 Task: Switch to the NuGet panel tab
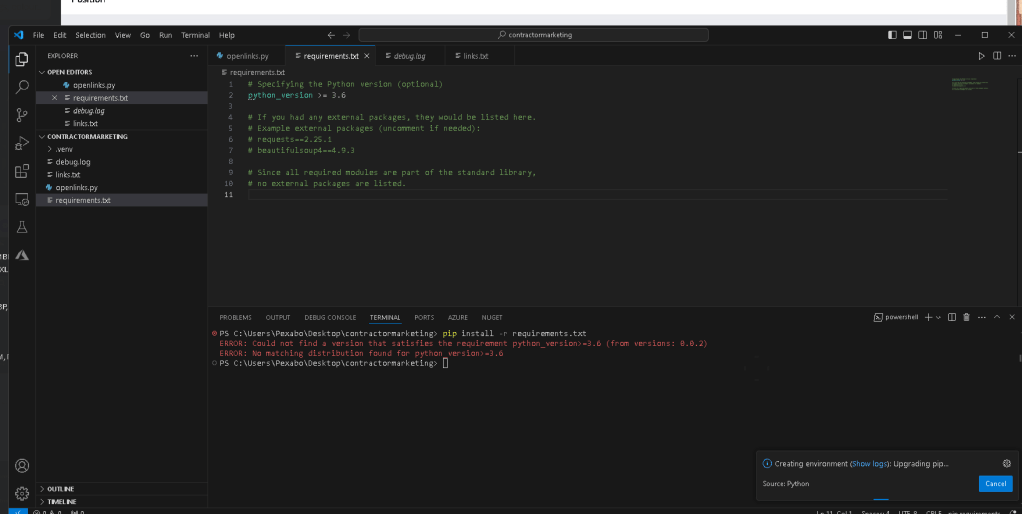pos(492,317)
